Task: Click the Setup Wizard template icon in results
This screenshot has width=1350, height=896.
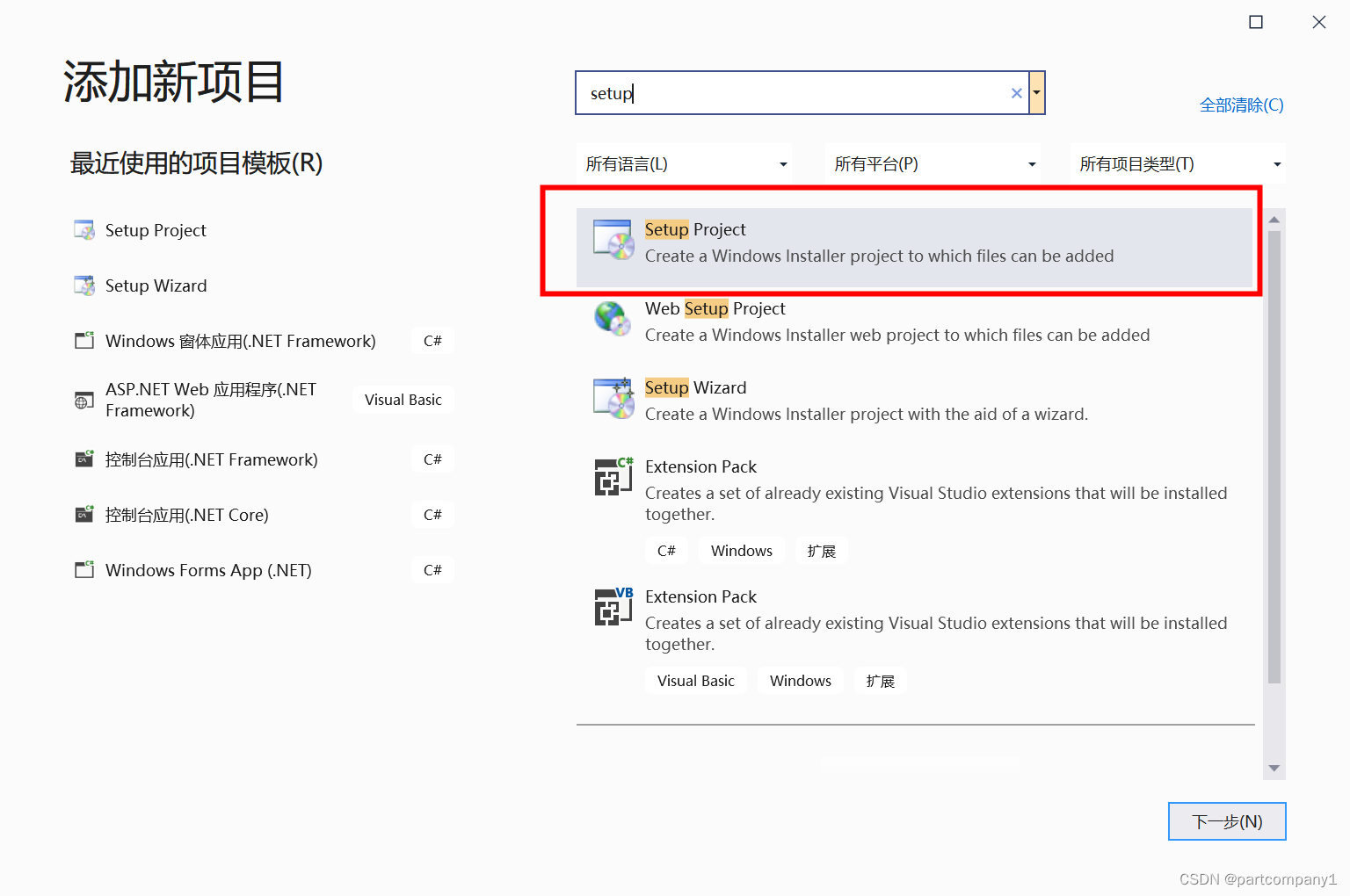Action: click(x=613, y=398)
